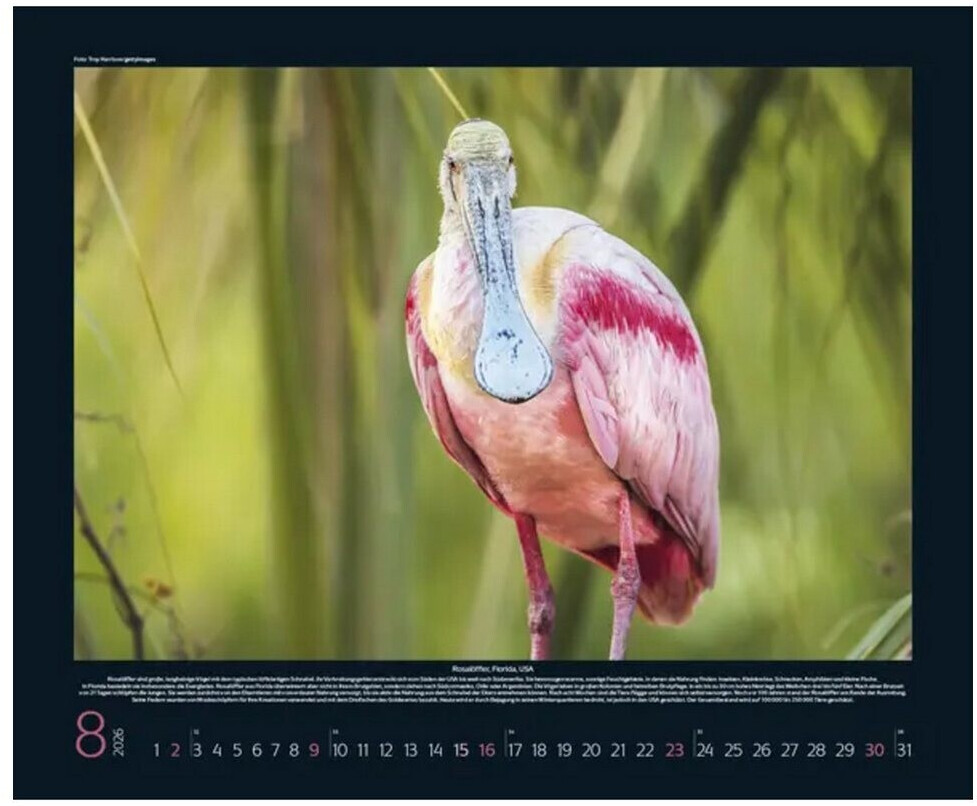Click the caption title Rosalöffler, Florida, USA

[x=492, y=668]
